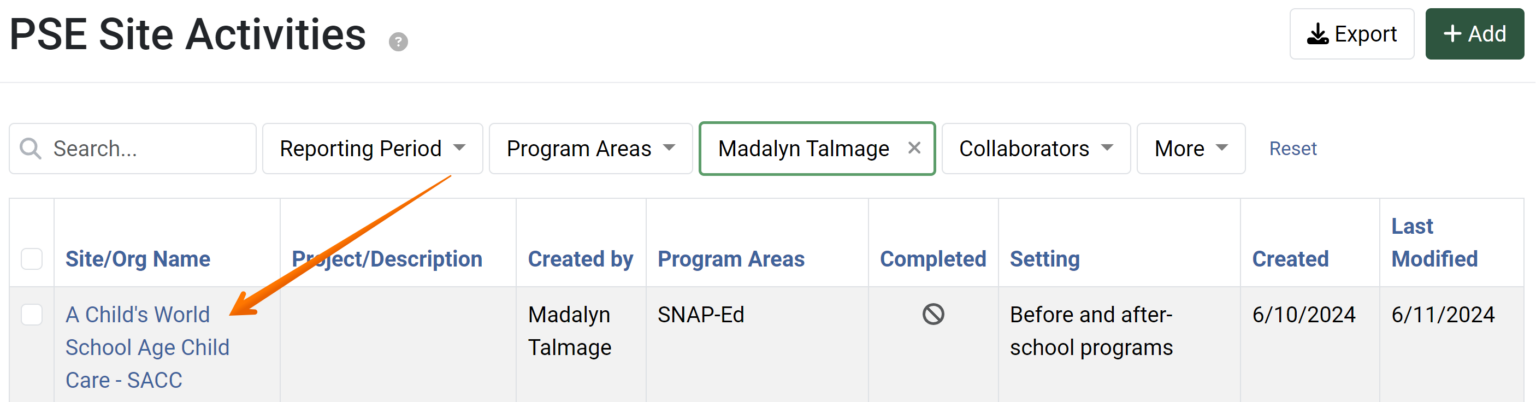Sort by Setting column header
1536x402 pixels.
pyautogui.click(x=1044, y=259)
